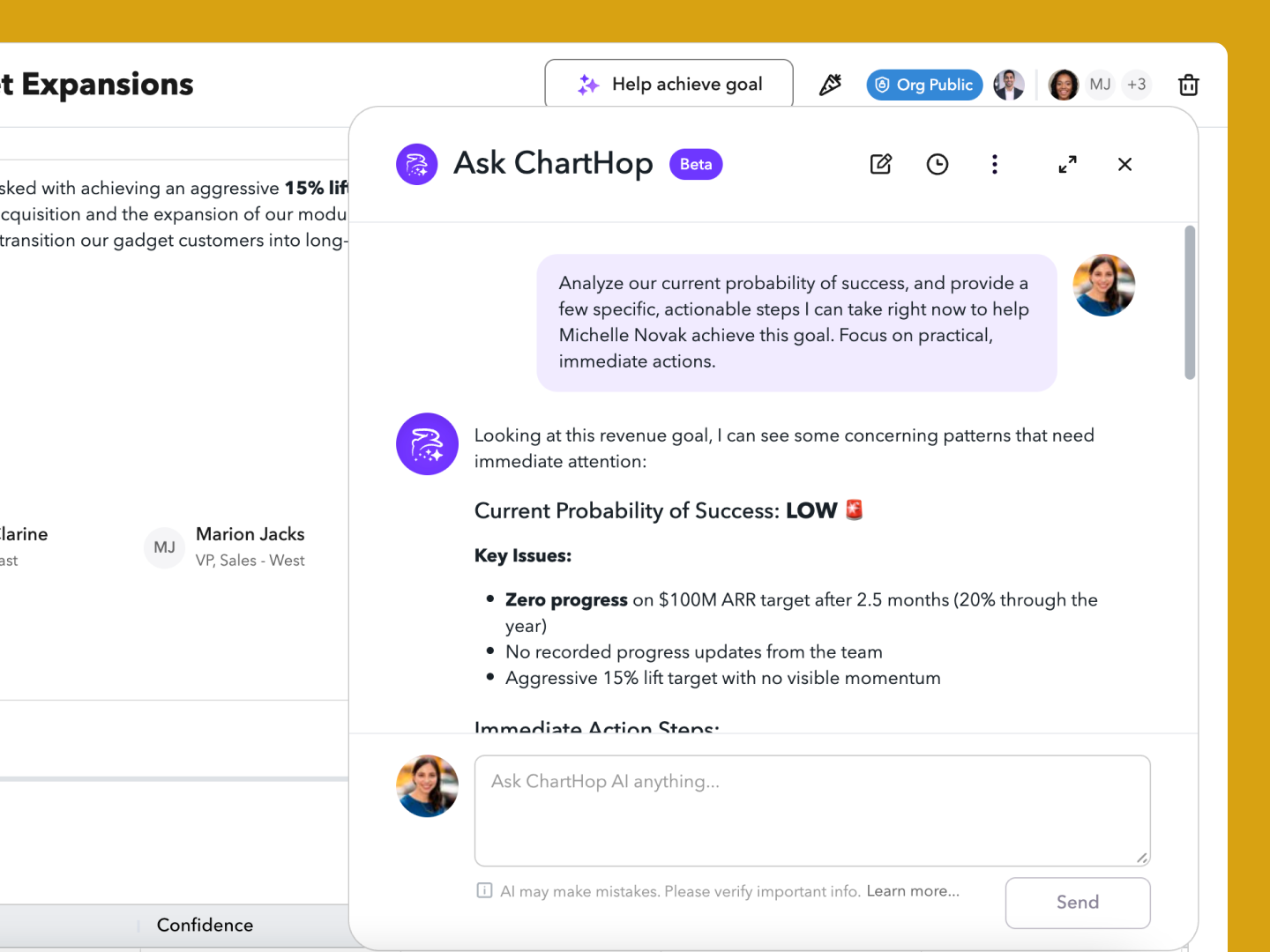This screenshot has height=952, width=1270.
Task: Open chat history clock icon
Action: pos(938,164)
